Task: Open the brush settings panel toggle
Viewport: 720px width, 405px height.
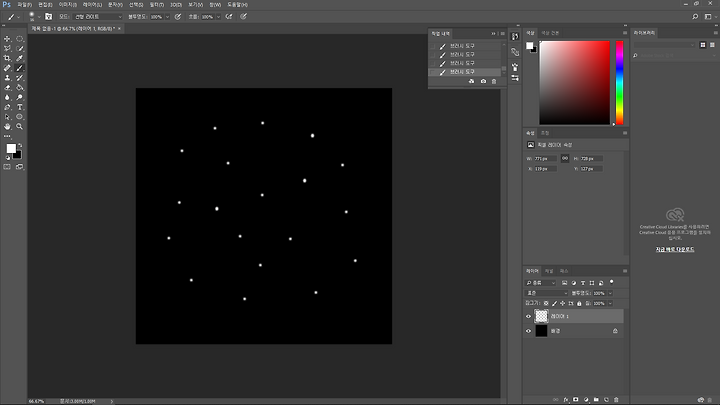Action: (x=48, y=17)
